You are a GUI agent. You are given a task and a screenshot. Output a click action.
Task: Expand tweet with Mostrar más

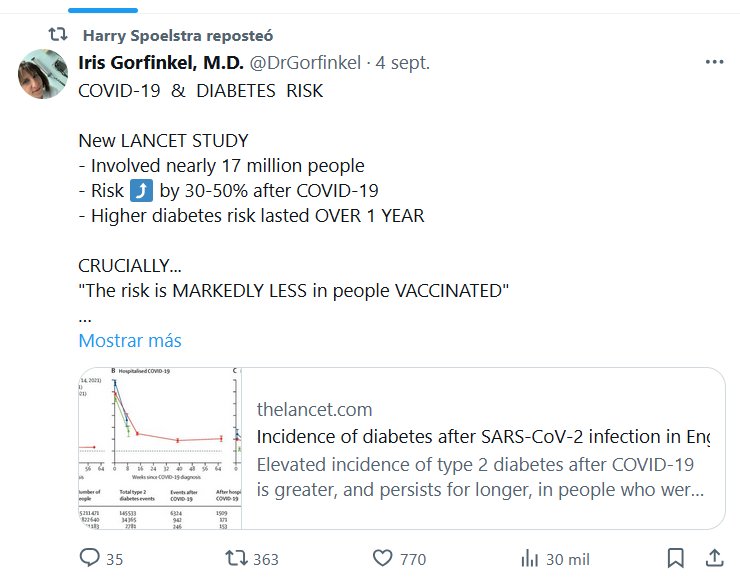coord(130,340)
